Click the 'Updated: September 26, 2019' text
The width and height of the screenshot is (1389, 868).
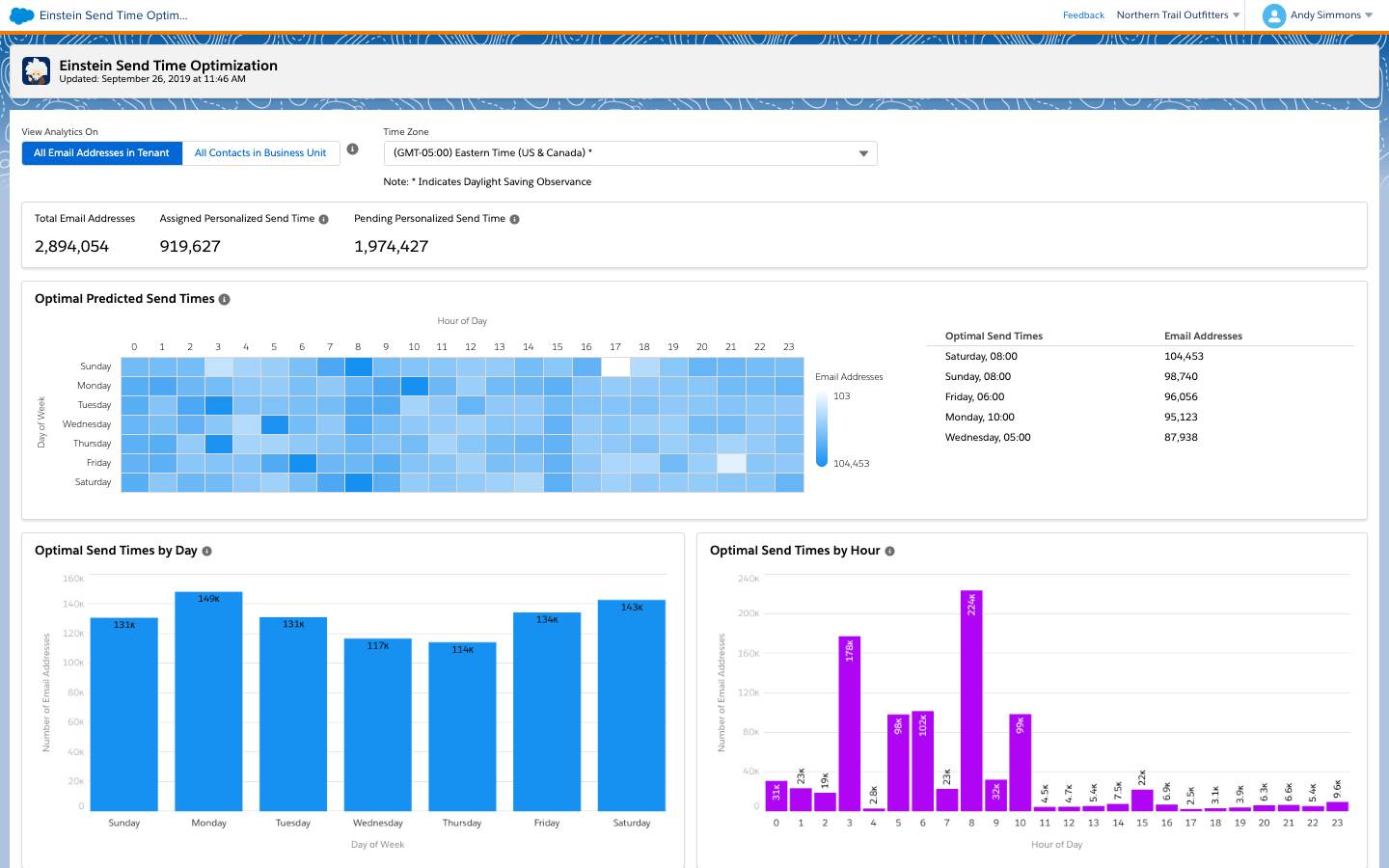point(152,79)
